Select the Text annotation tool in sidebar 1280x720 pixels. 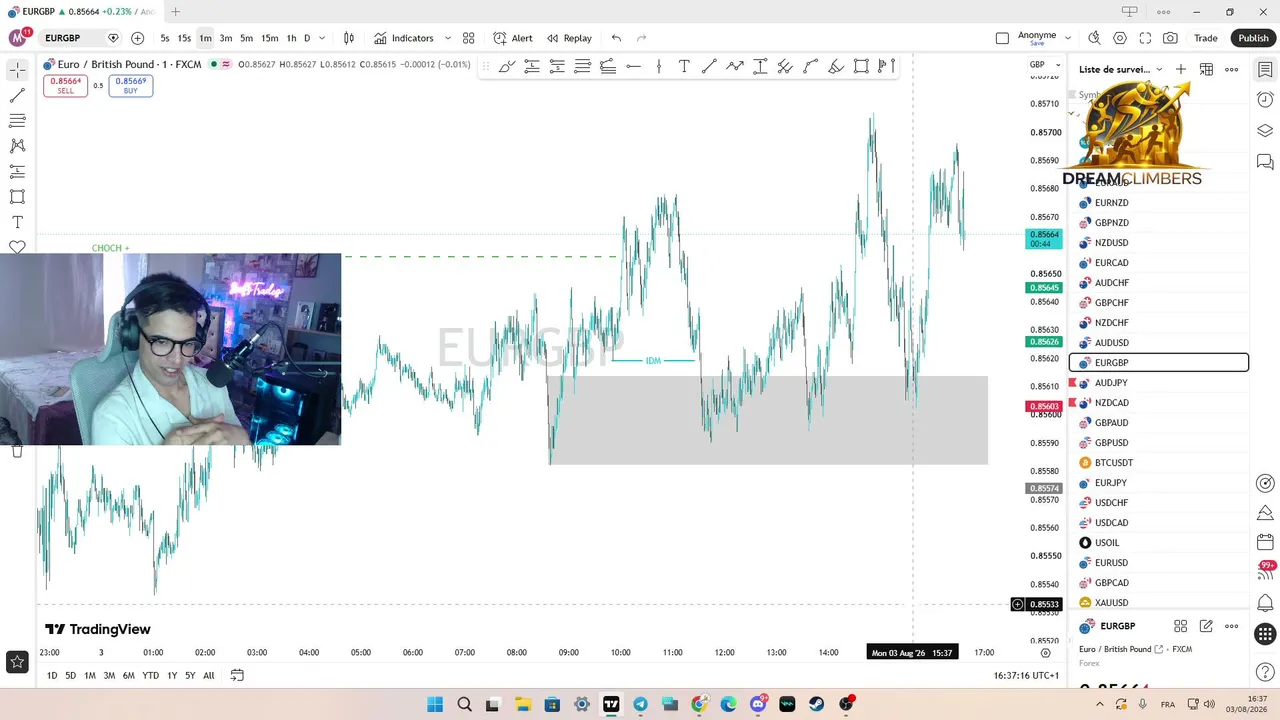tap(17, 222)
